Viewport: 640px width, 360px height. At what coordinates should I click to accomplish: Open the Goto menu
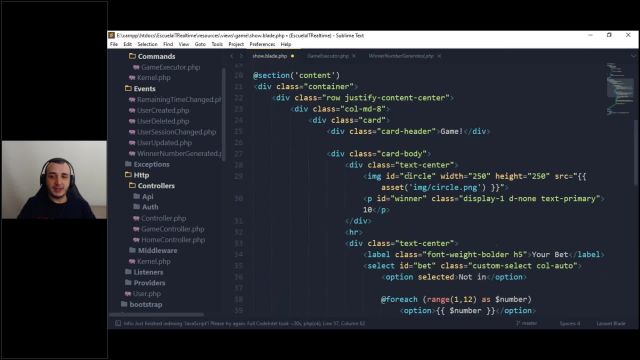(x=200, y=44)
